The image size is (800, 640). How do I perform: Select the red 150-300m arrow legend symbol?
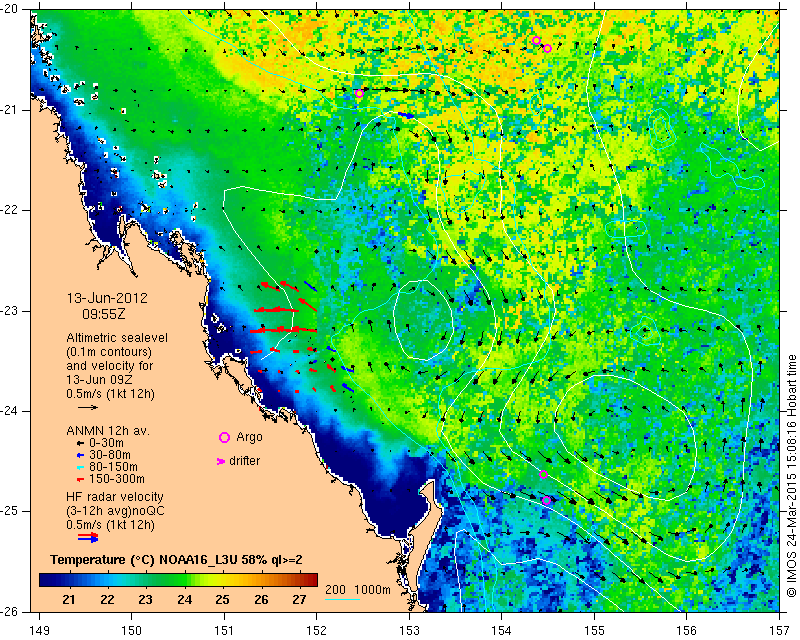pyautogui.click(x=80, y=480)
